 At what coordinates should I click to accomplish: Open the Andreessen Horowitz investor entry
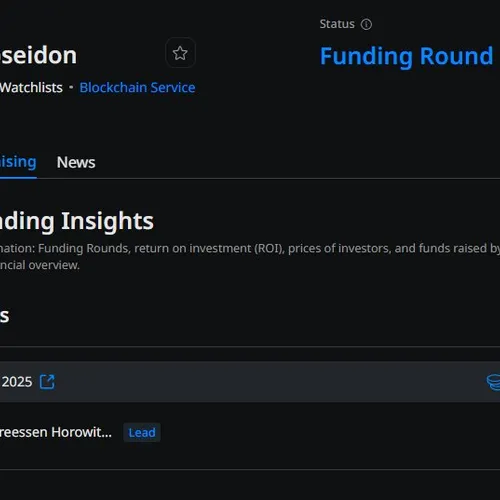[x=56, y=432]
